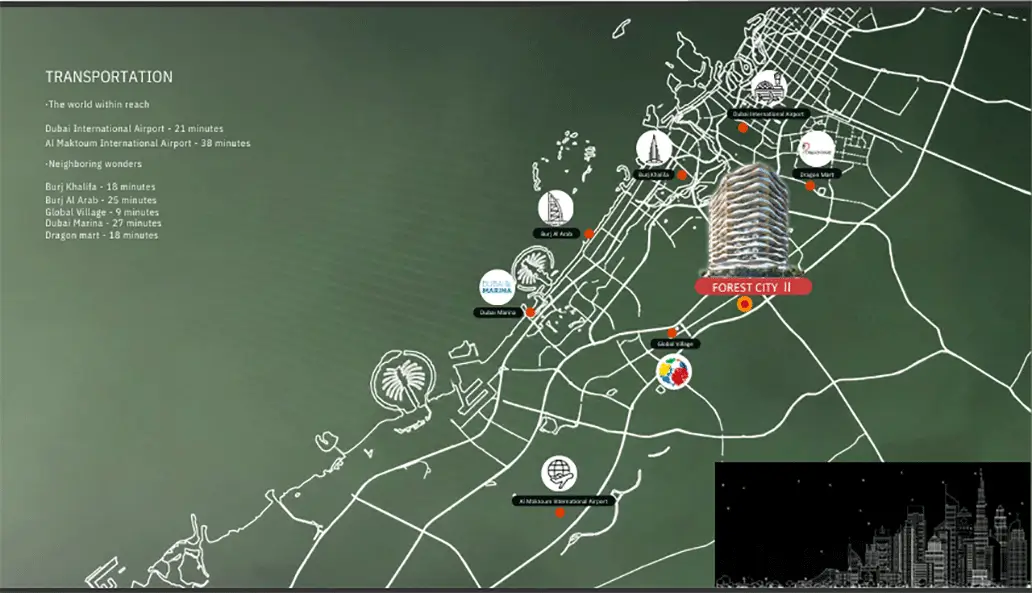Click the ringed Forest City II location marker

(x=744, y=304)
